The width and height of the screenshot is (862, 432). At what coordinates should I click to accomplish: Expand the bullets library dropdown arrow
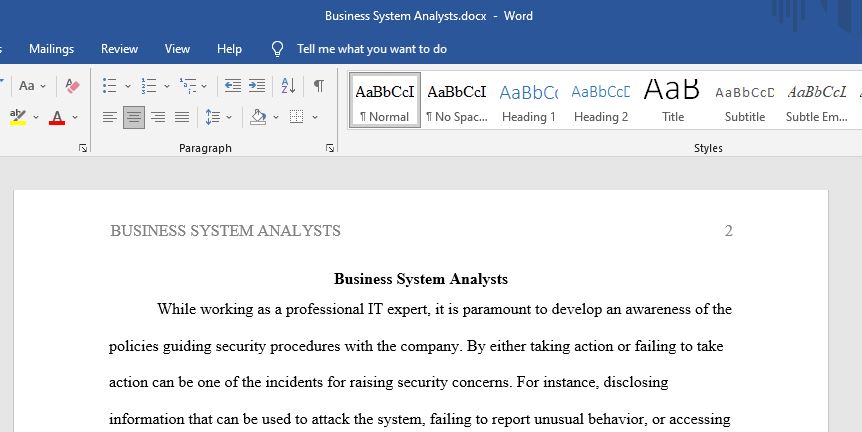point(128,86)
